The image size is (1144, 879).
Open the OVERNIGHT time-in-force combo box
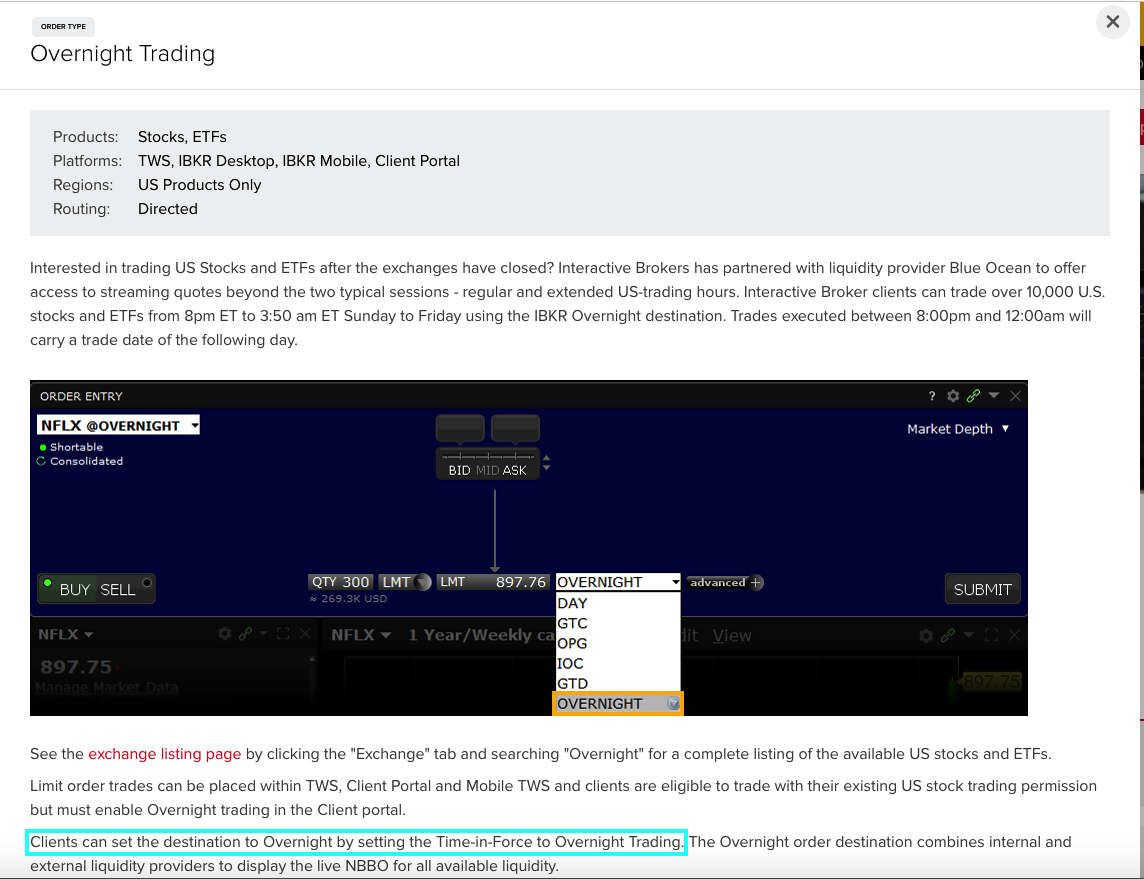pos(618,582)
